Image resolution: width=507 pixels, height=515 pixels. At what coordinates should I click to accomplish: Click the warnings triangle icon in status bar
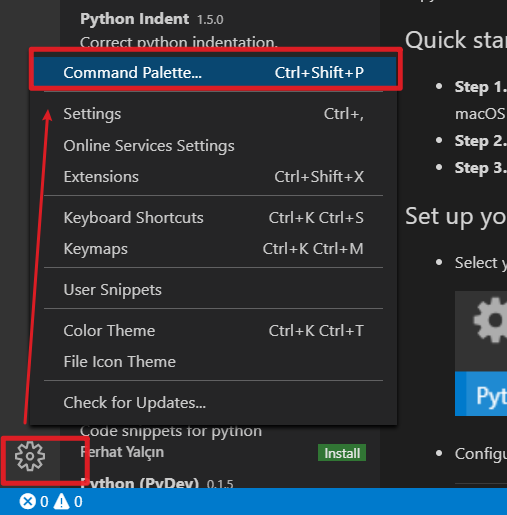coord(62,501)
